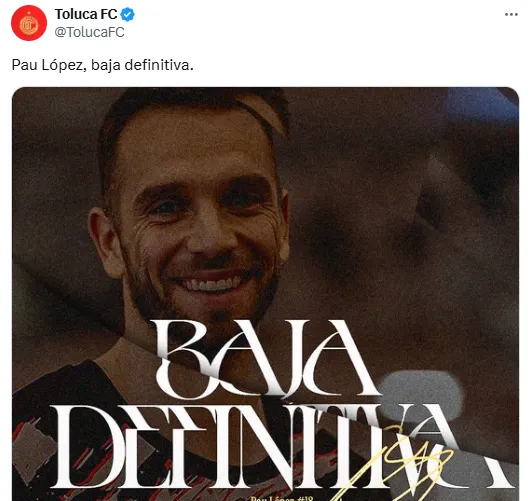Viewport: 530px width, 501px height.
Task: Click the gold signature on the image
Action: 397,465
